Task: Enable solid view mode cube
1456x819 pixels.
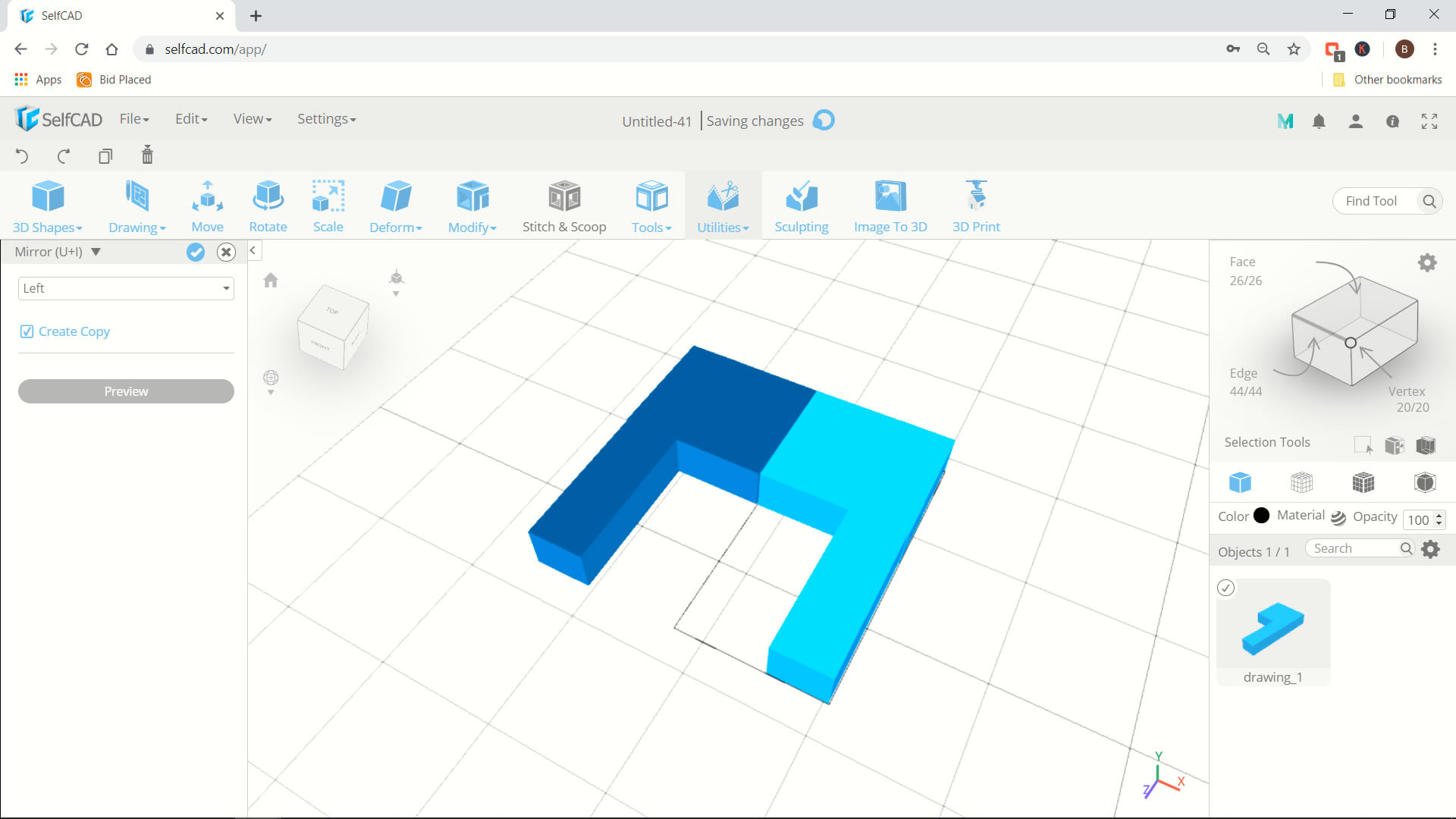Action: coord(1240,482)
